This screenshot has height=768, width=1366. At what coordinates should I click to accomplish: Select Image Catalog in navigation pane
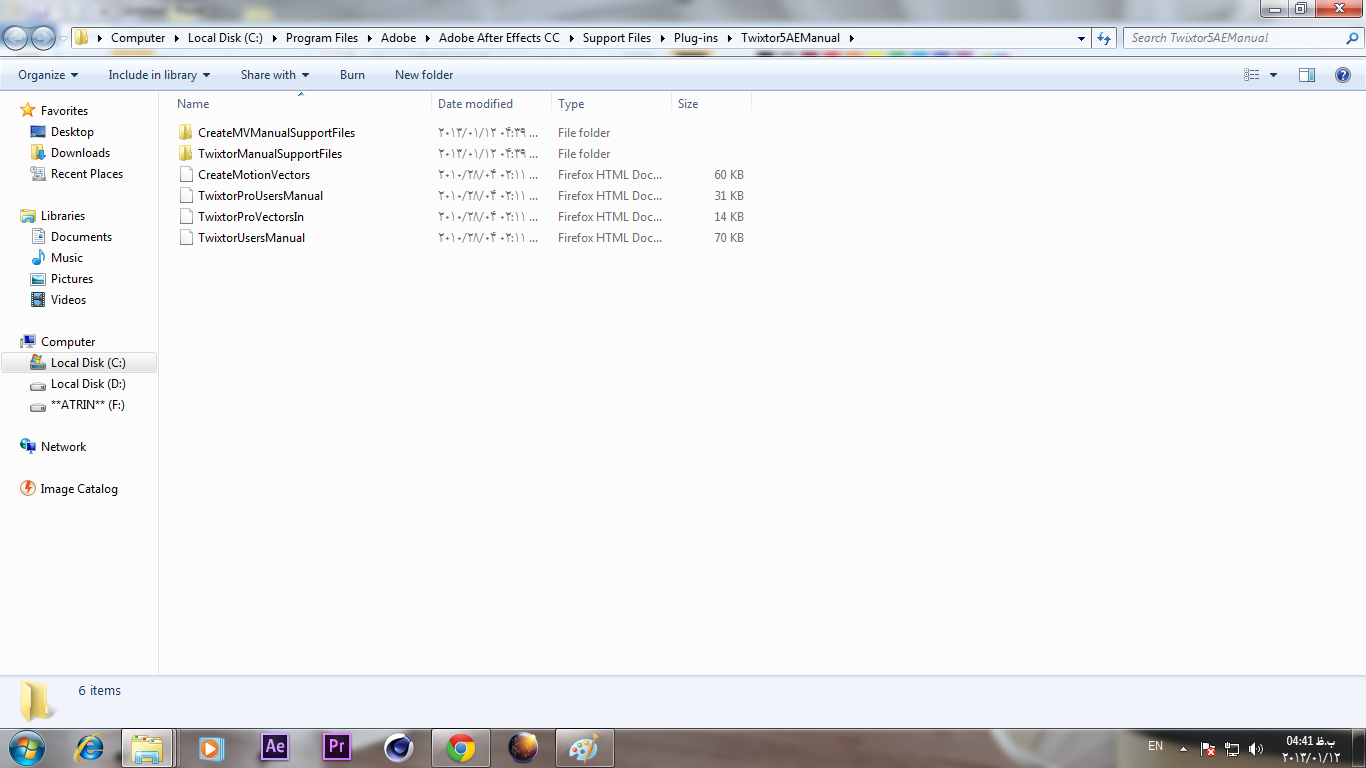[79, 489]
